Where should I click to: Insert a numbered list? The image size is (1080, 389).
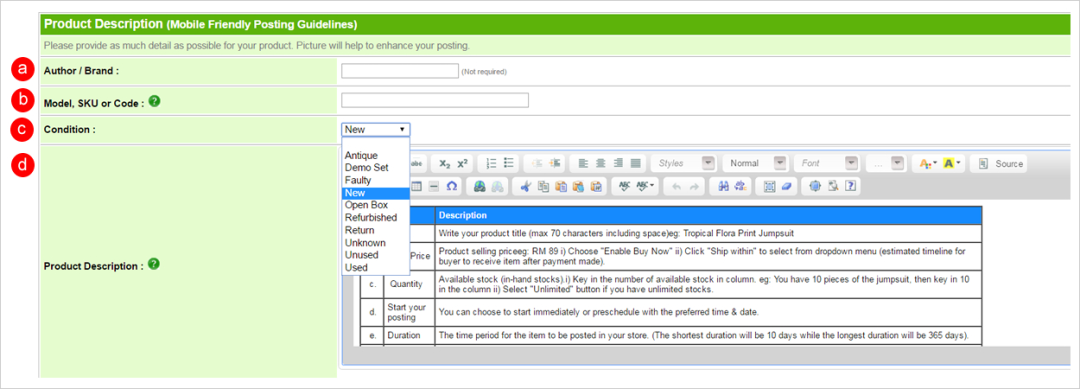click(x=492, y=164)
